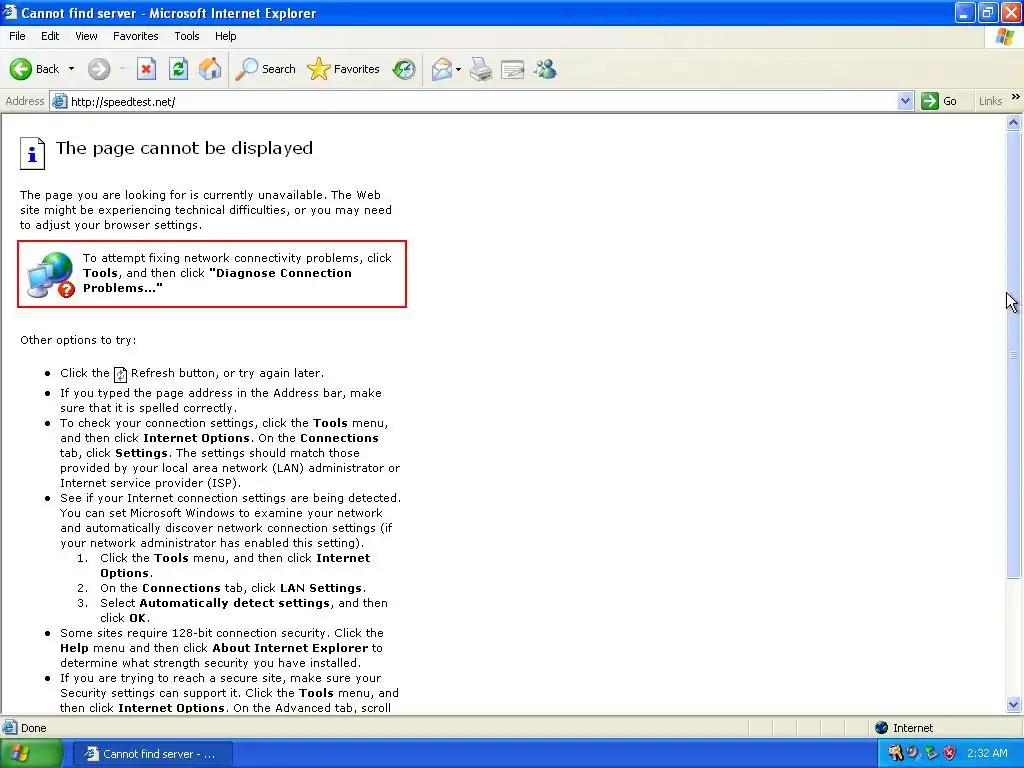Minimize the Internet Explorer window

[x=965, y=12]
